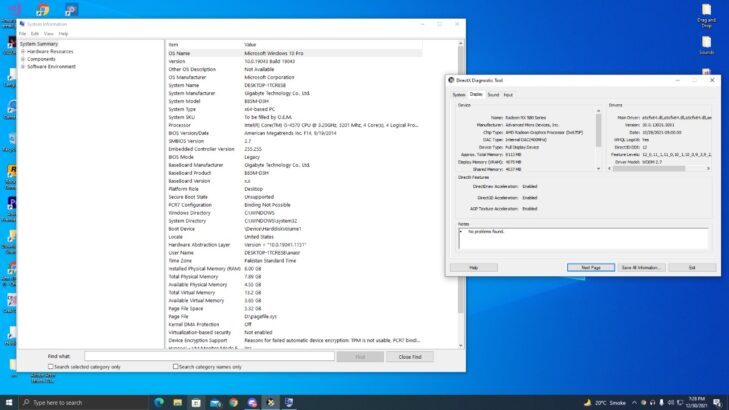Image resolution: width=729 pixels, height=410 pixels.
Task: Click Next Page in DirectX Diagnostic Tool
Action: tap(591, 268)
